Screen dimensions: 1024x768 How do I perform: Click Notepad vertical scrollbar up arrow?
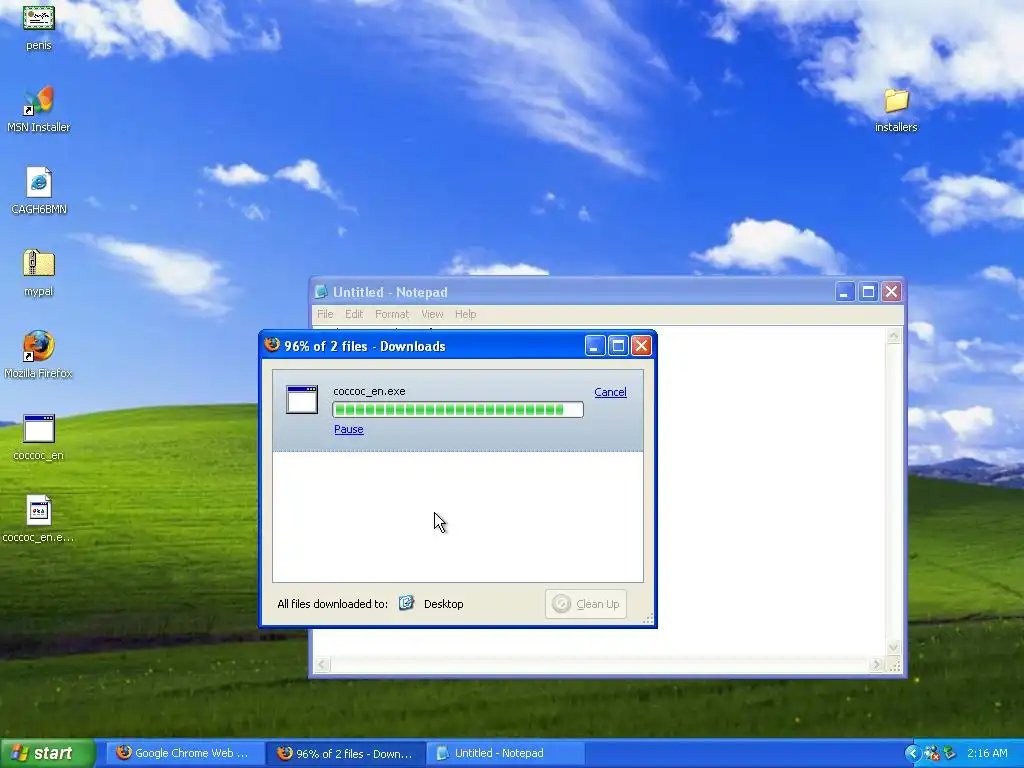click(x=893, y=336)
